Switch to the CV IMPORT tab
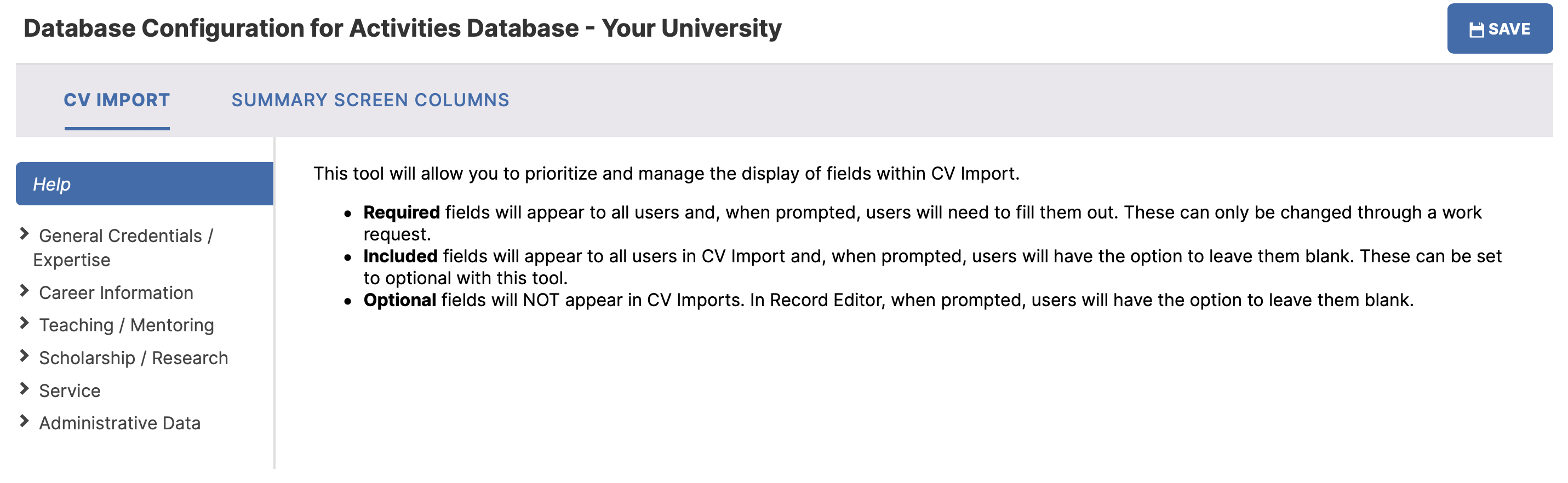The height and width of the screenshot is (483, 1568). coord(117,100)
